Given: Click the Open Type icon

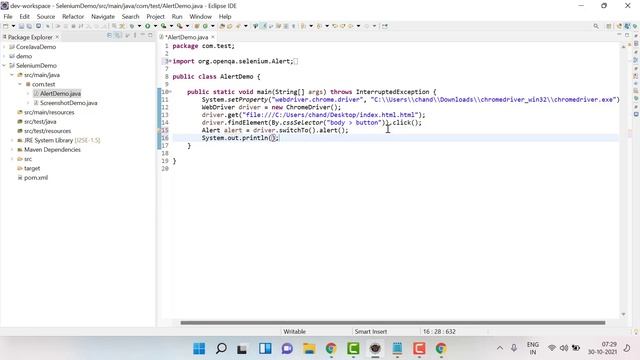Looking at the screenshot, I should (x=222, y=26).
